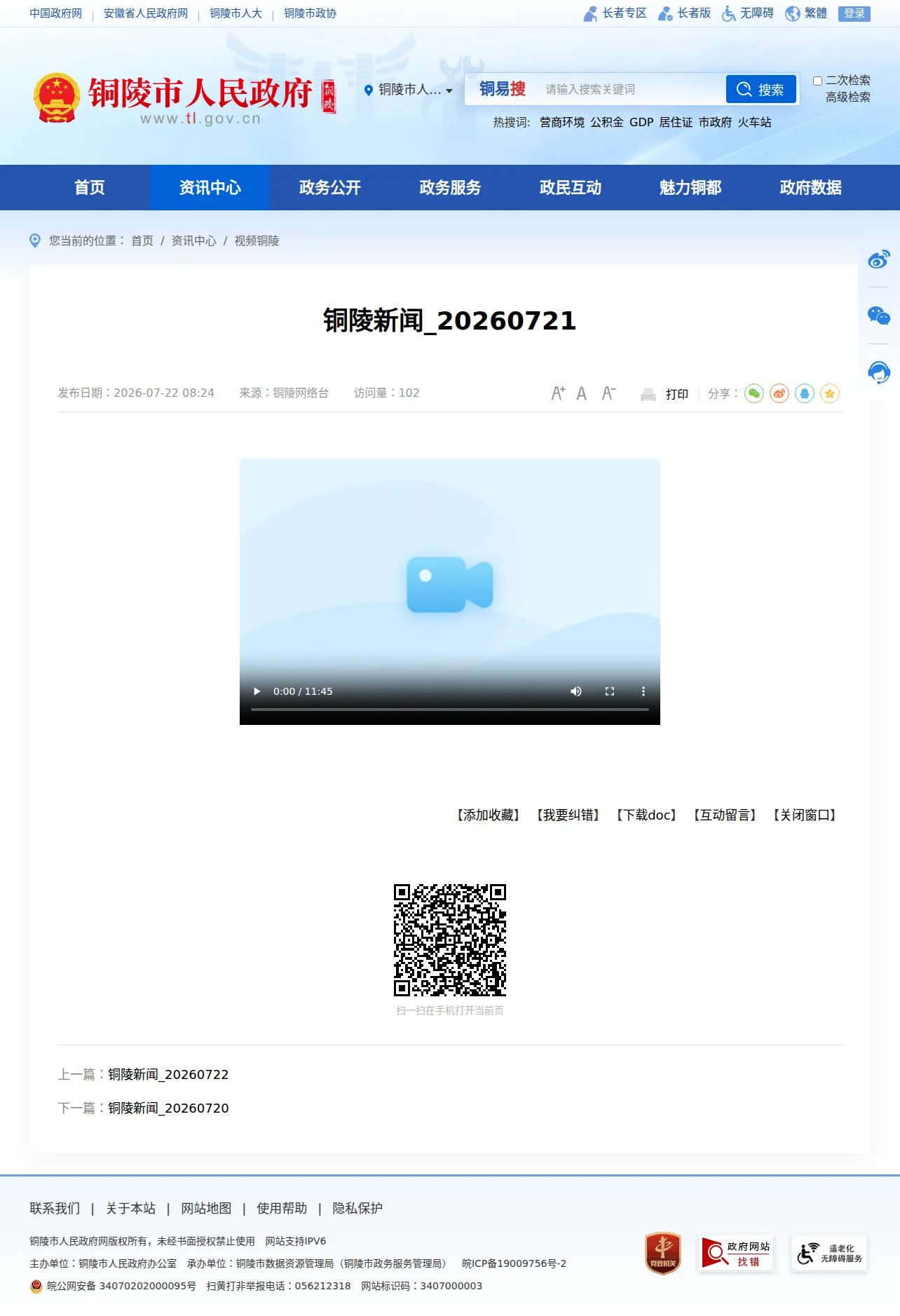Open previous article 铜陵新闻_20260722
900x1316 pixels.
(168, 1075)
